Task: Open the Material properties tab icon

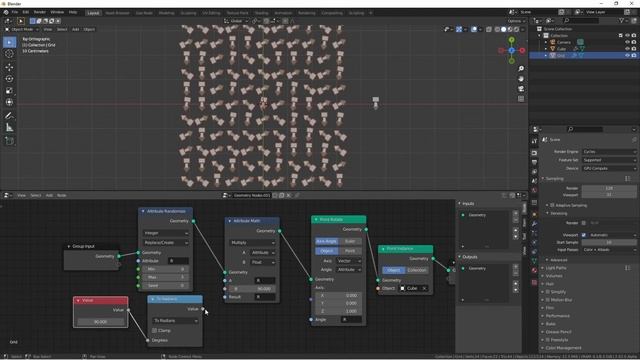Action: (534, 270)
